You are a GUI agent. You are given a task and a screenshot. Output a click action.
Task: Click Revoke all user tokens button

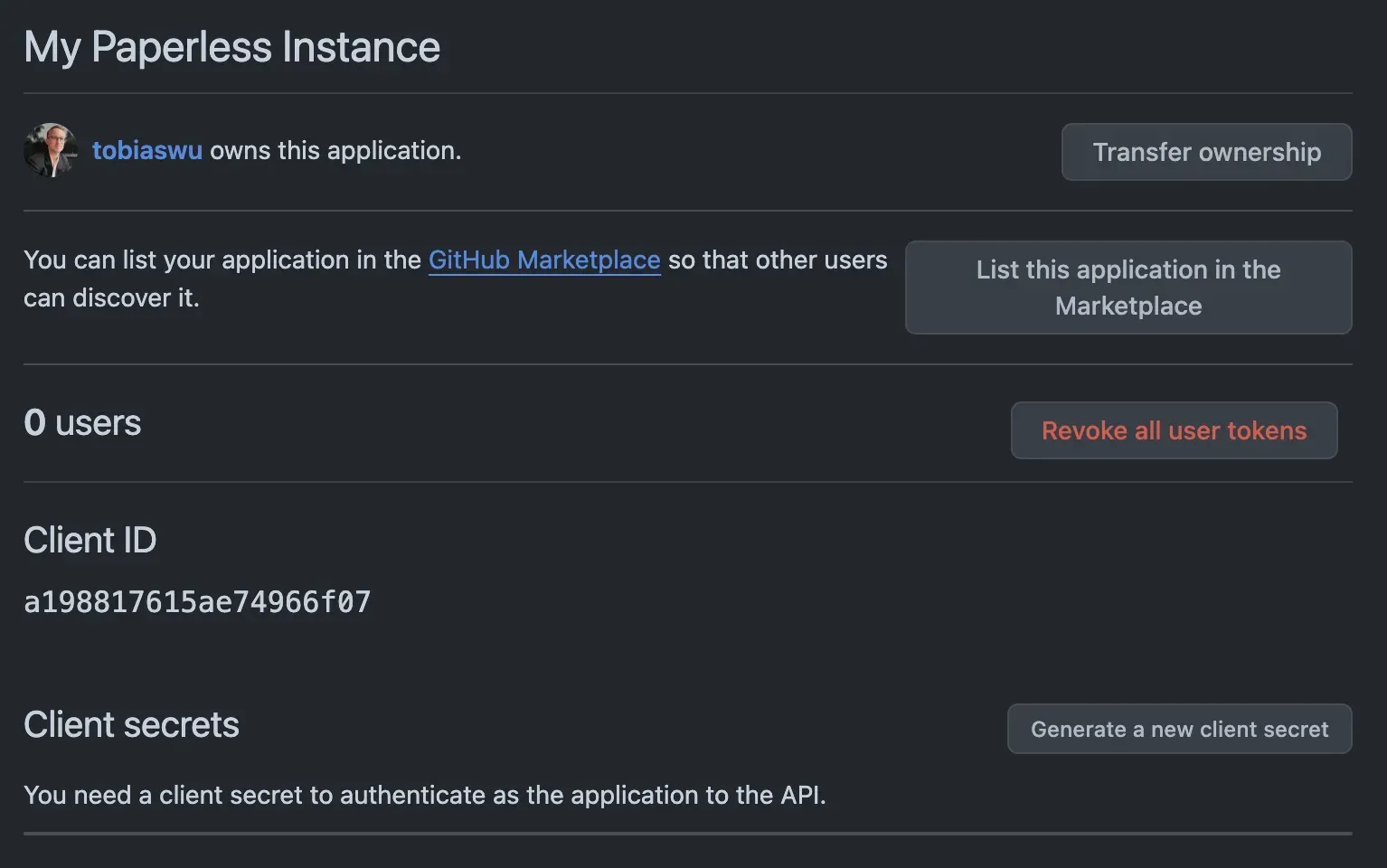tap(1174, 430)
